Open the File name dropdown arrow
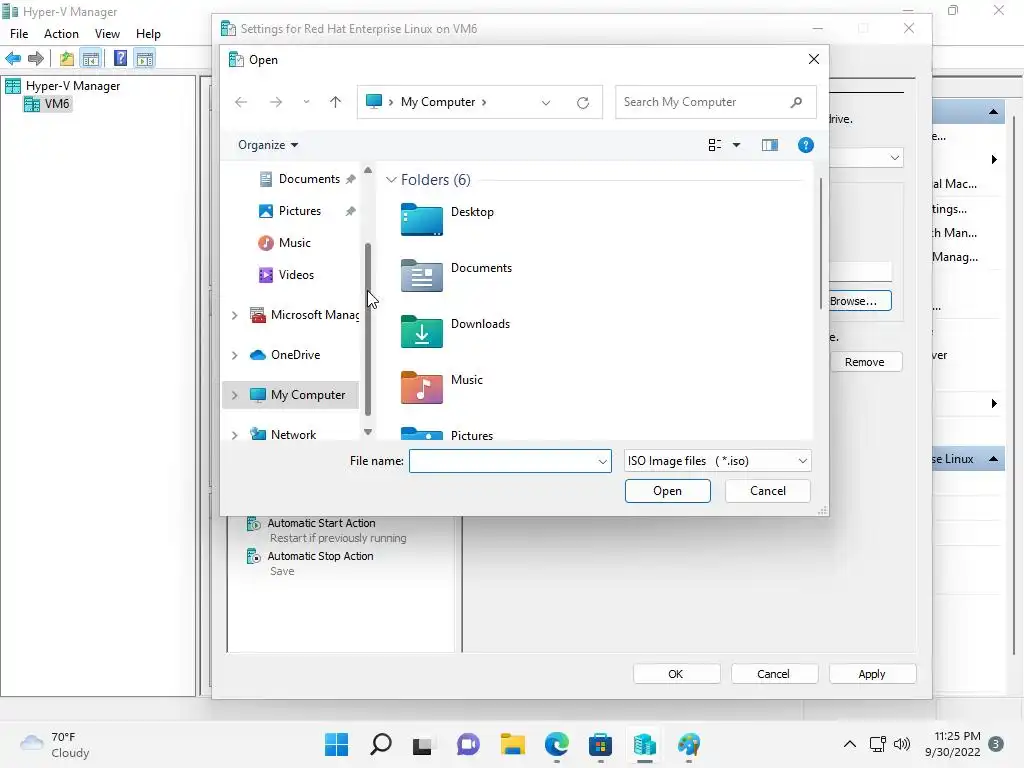 pos(602,462)
